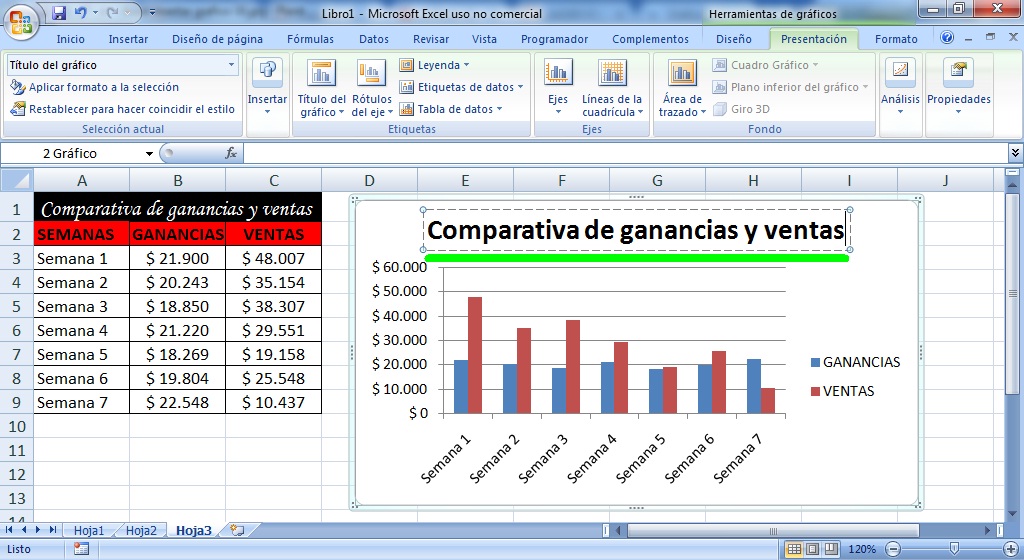The image size is (1024, 560).
Task: Click the Select All corner button
Action: tap(17, 180)
